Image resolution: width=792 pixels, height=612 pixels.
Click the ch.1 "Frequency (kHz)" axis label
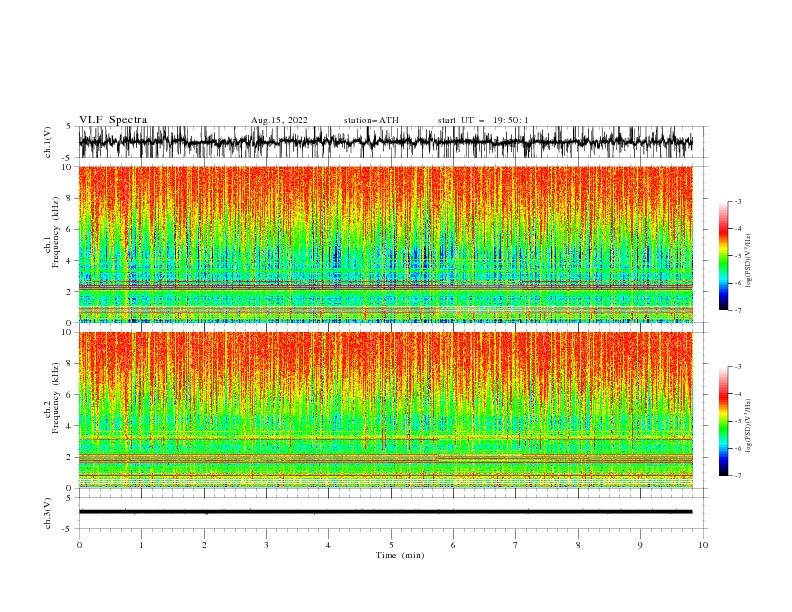56,232
